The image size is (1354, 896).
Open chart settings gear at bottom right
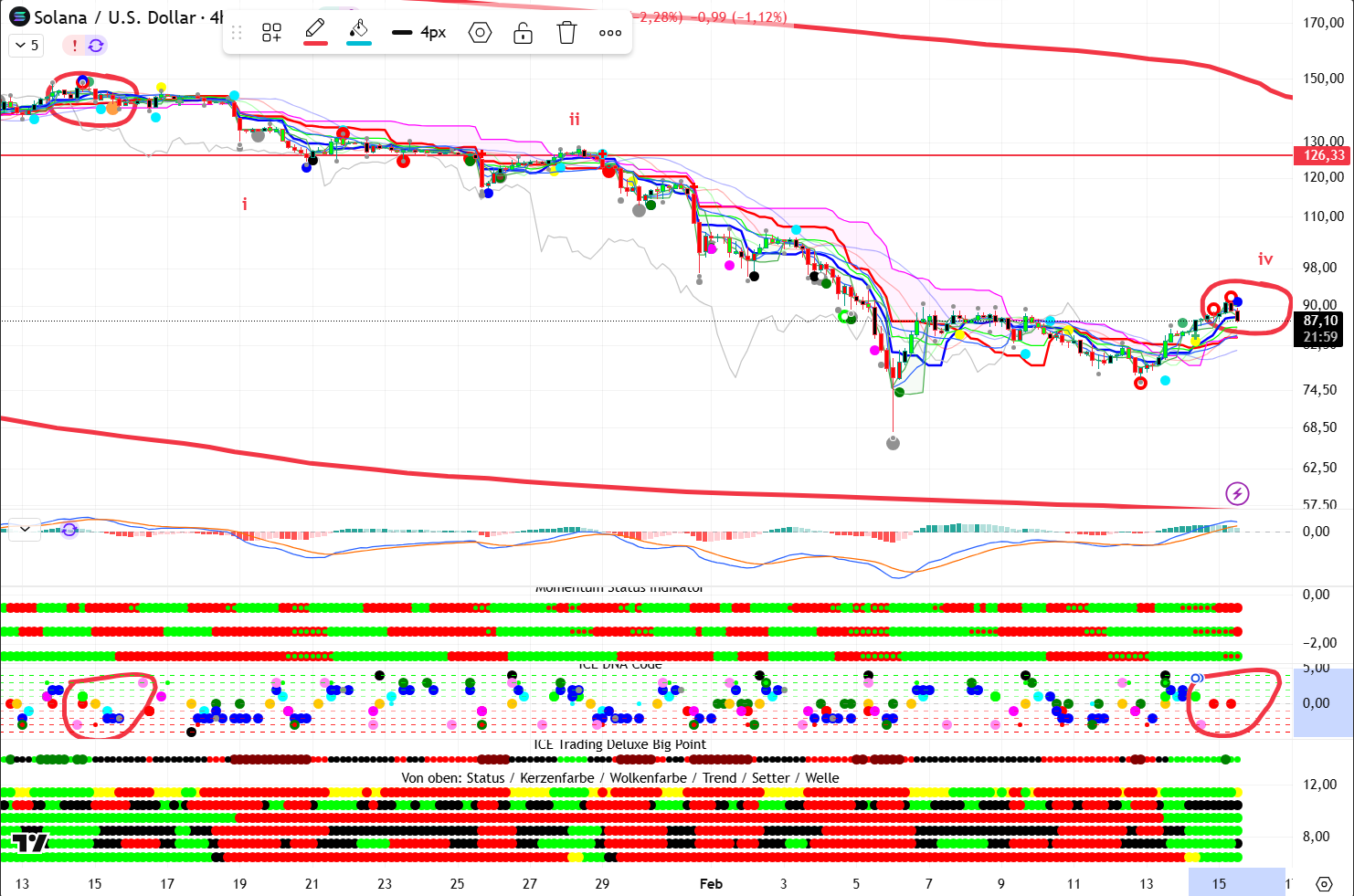1324,883
